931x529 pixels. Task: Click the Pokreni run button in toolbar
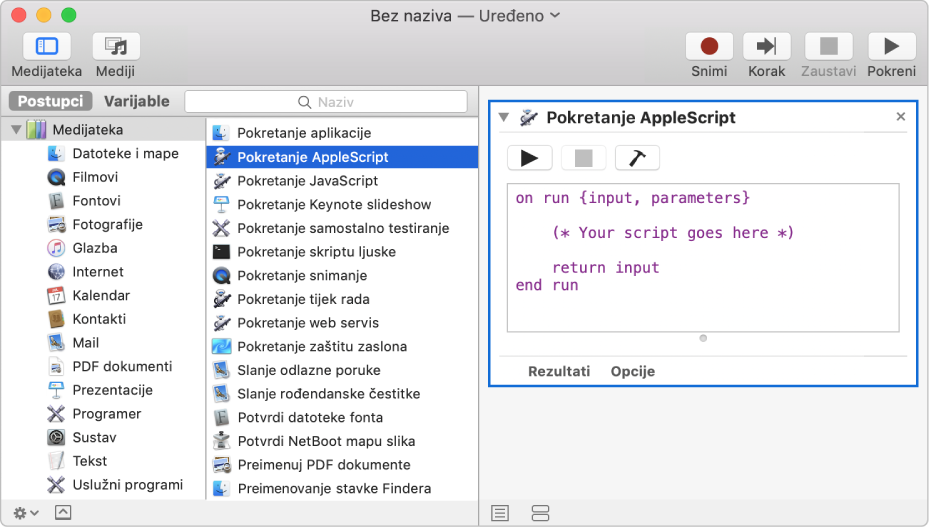pos(890,47)
